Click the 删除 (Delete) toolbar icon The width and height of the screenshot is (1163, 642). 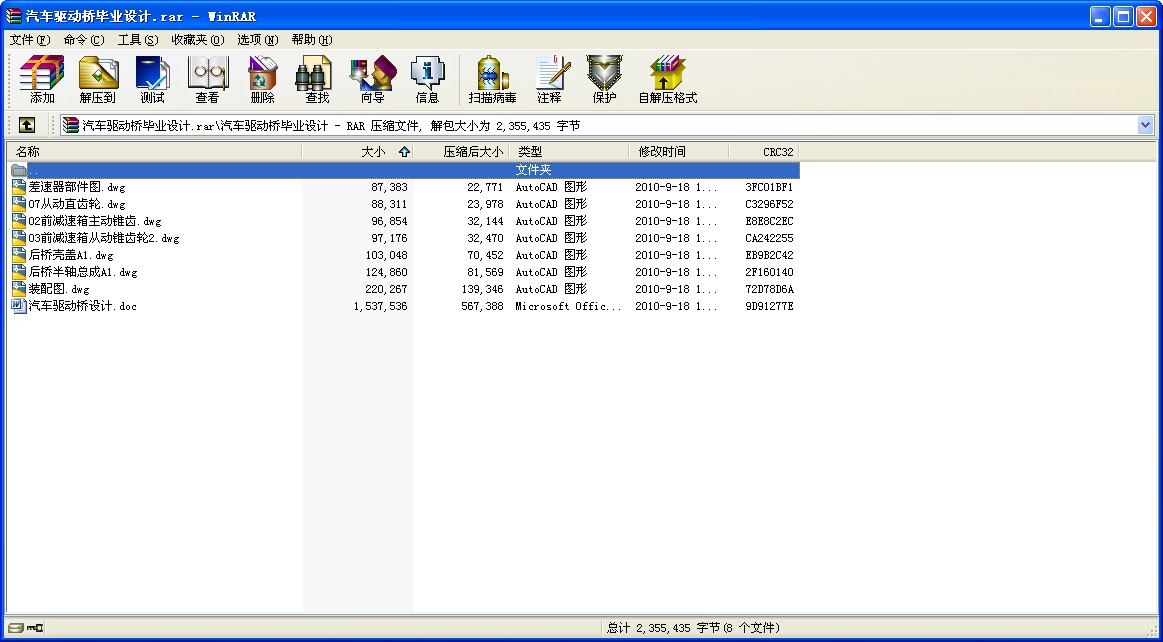point(262,80)
